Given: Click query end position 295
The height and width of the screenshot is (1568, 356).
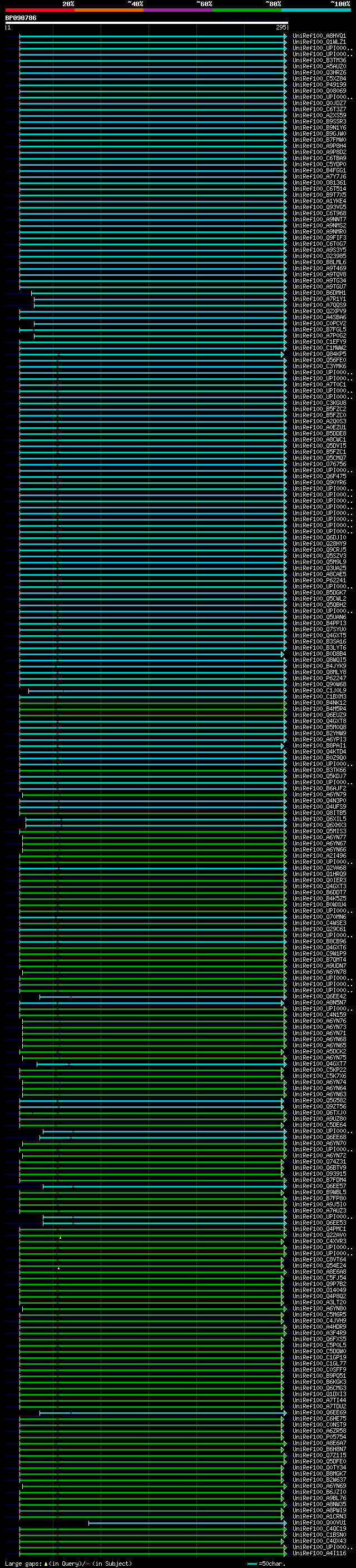Looking at the screenshot, I should point(281,27).
